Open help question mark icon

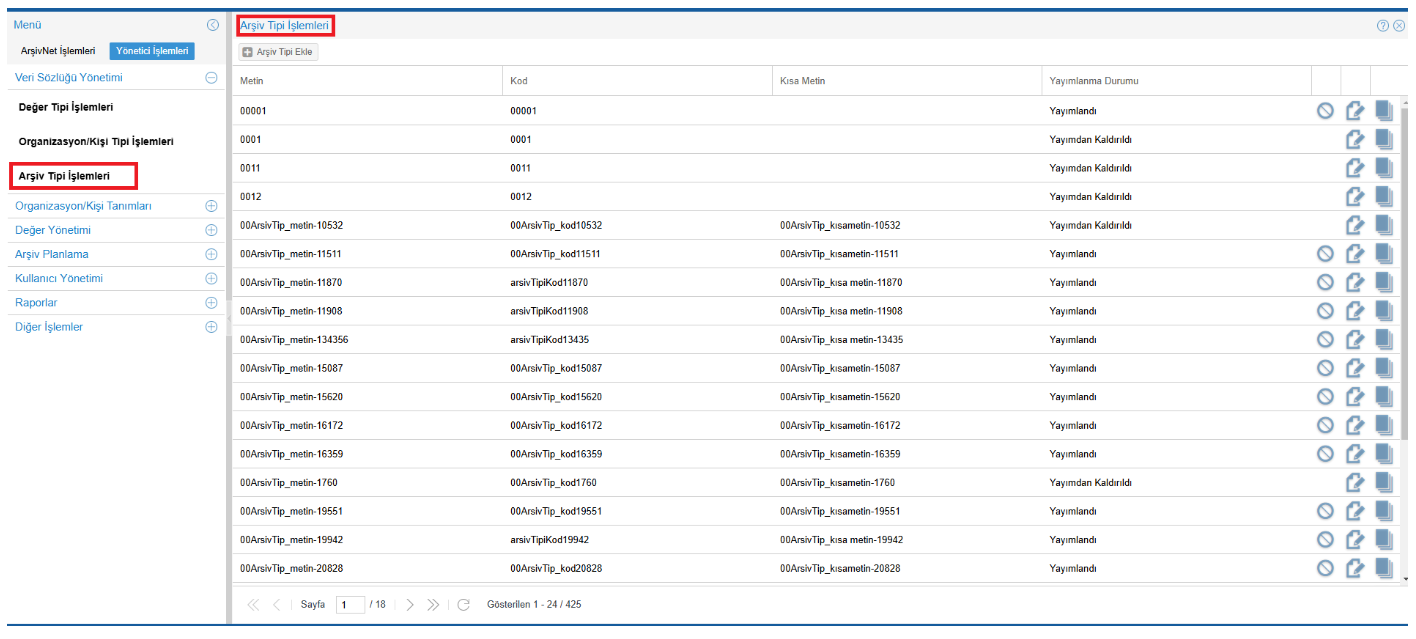(1383, 25)
